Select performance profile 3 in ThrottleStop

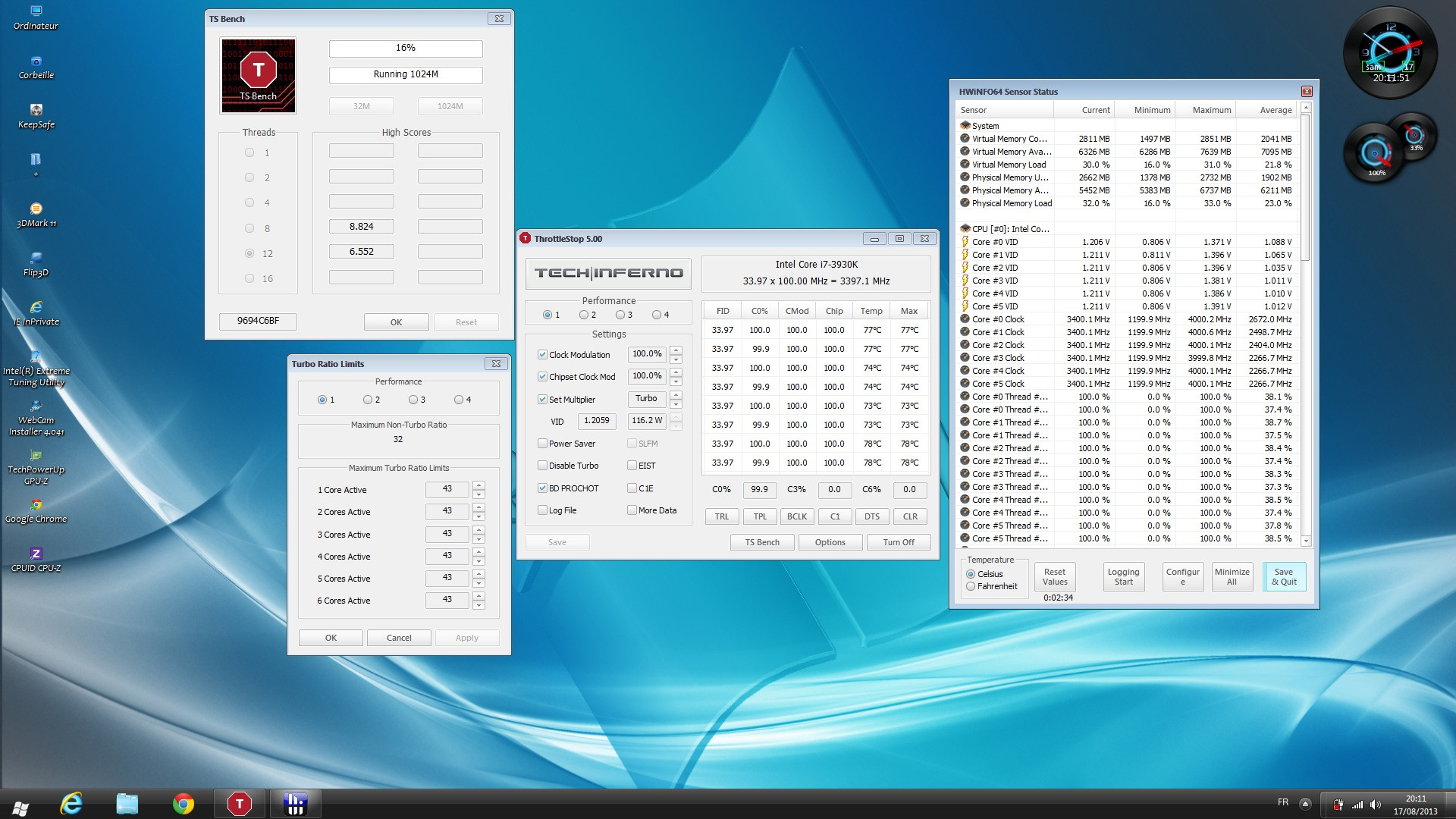(x=620, y=315)
